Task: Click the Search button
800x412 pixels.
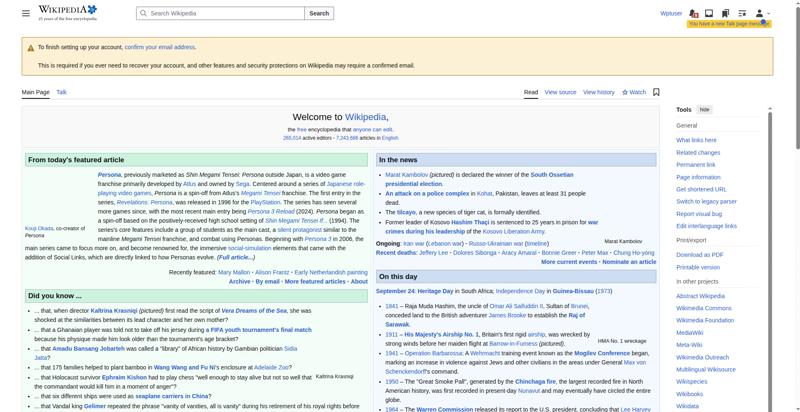Action: click(319, 13)
